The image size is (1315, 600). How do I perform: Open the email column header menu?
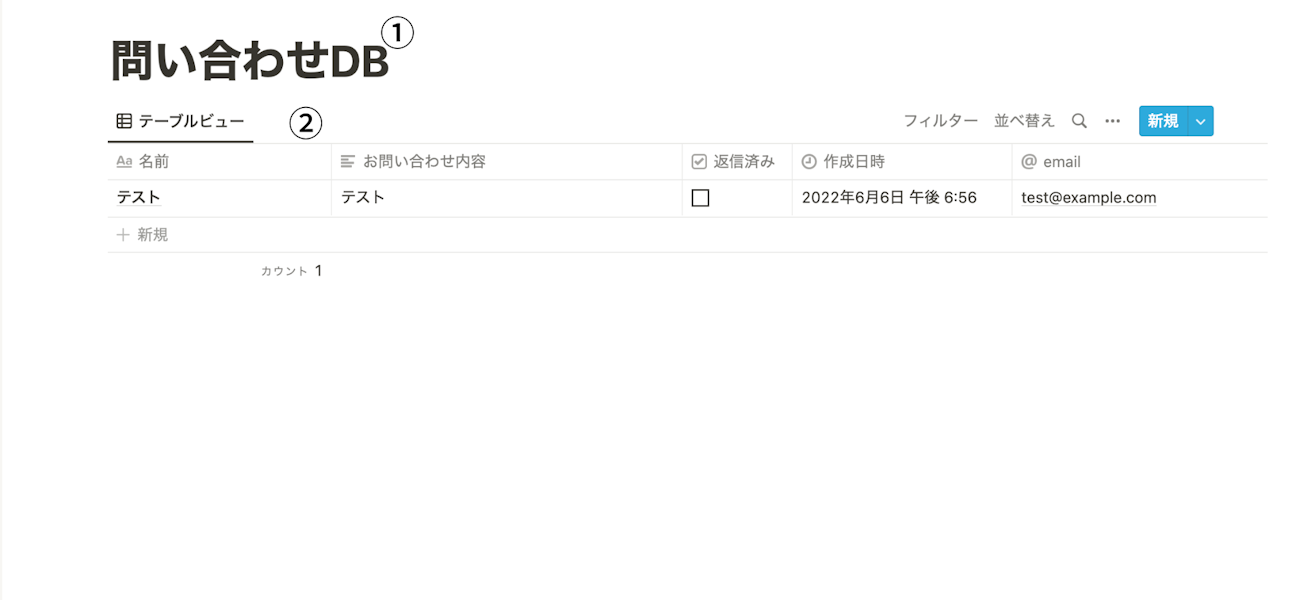pyautogui.click(x=1140, y=161)
